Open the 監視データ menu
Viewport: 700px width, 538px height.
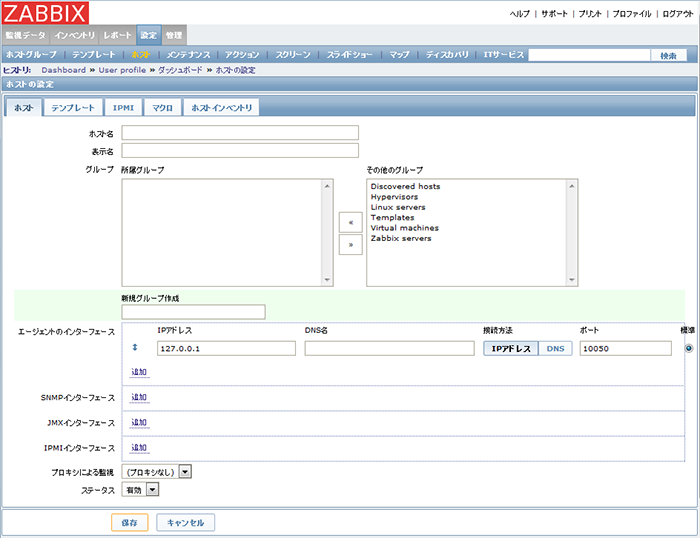coord(25,35)
